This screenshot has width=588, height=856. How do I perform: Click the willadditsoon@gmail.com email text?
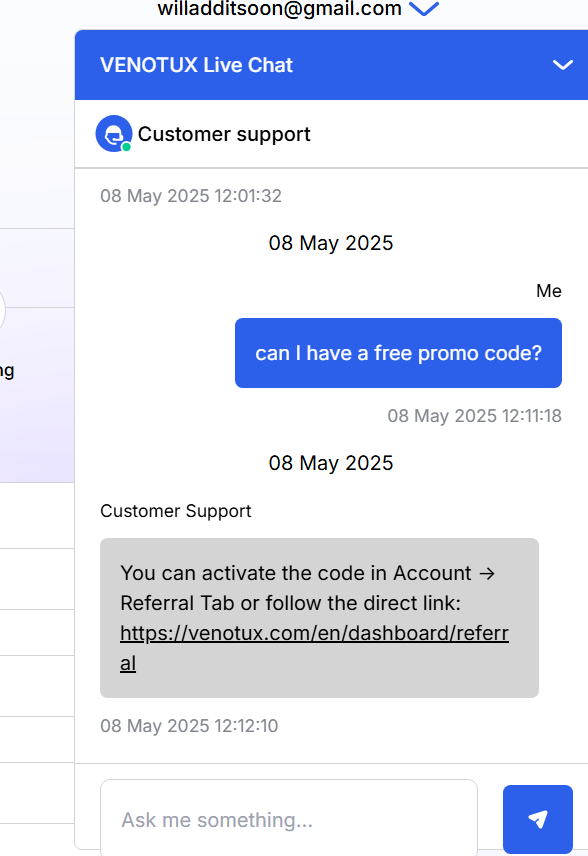[280, 8]
